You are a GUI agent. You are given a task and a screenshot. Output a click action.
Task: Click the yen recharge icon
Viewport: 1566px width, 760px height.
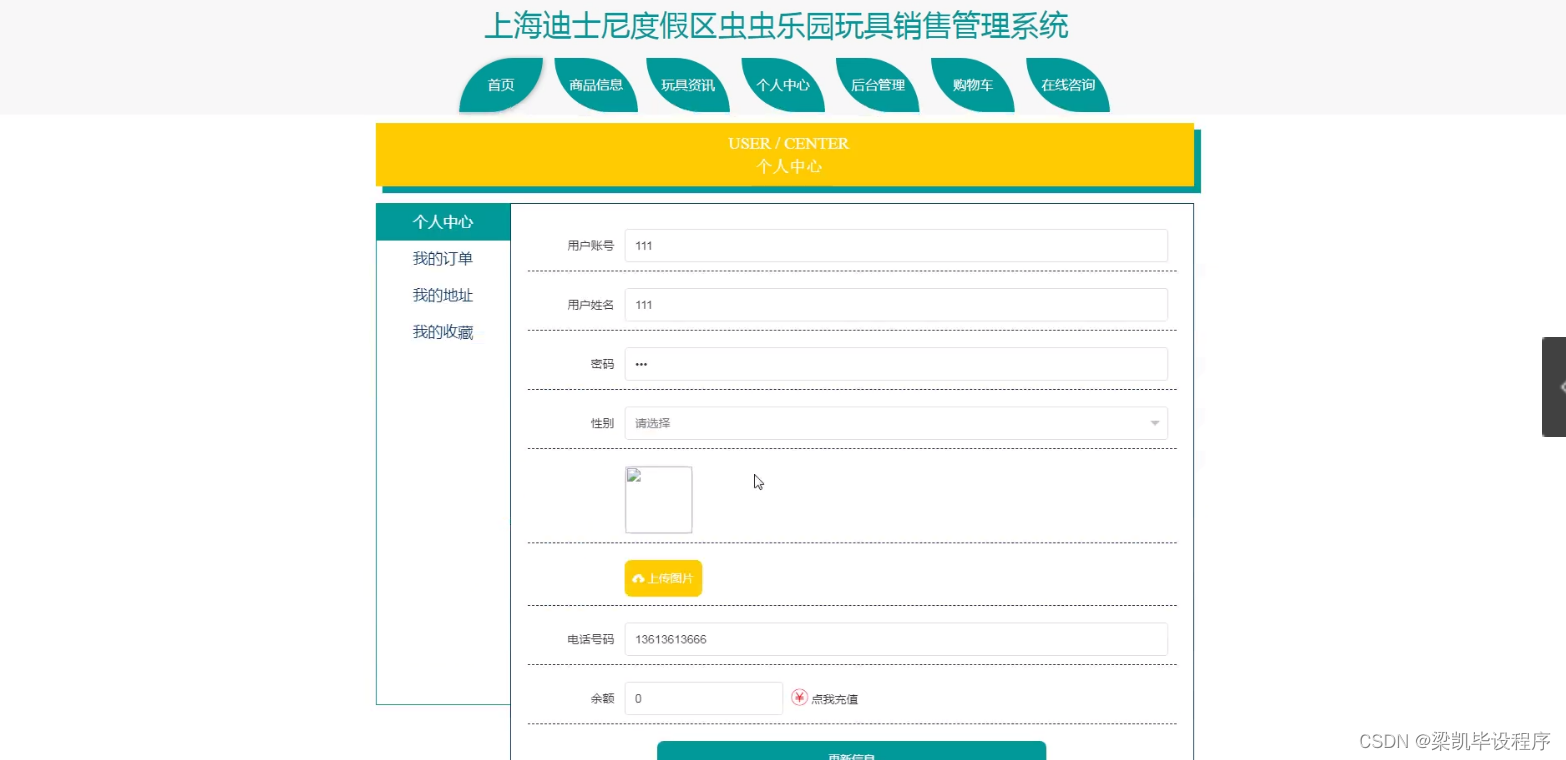799,697
